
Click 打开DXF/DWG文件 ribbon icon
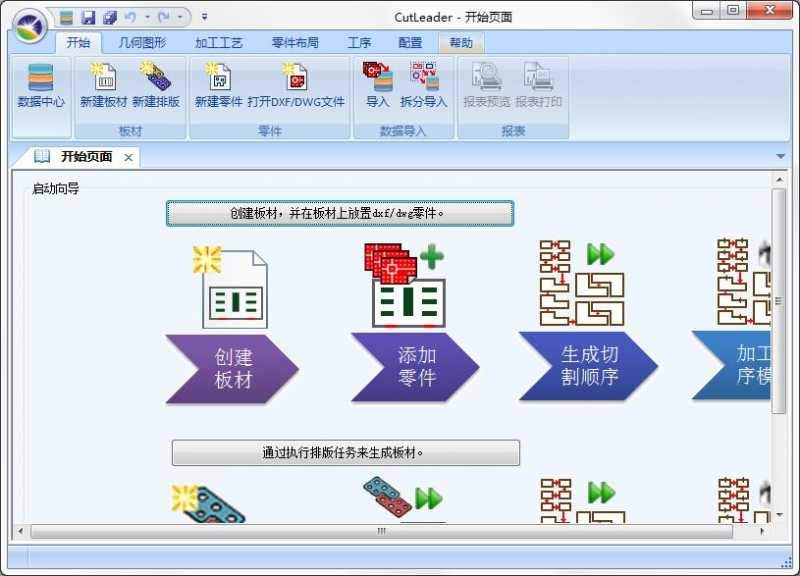coord(296,85)
